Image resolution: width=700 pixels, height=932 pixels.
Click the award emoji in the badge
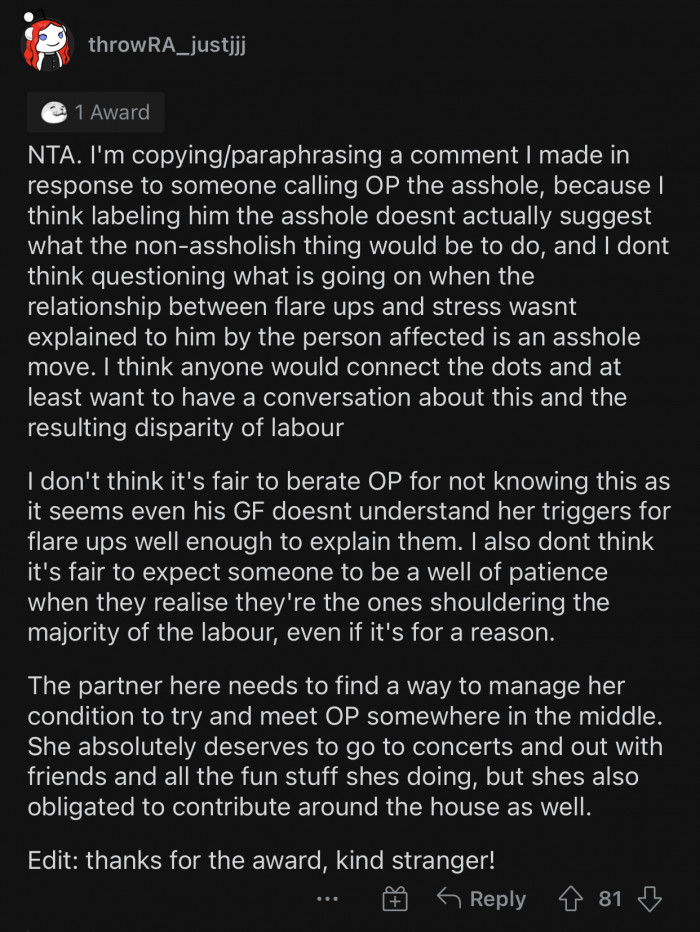coord(53,113)
